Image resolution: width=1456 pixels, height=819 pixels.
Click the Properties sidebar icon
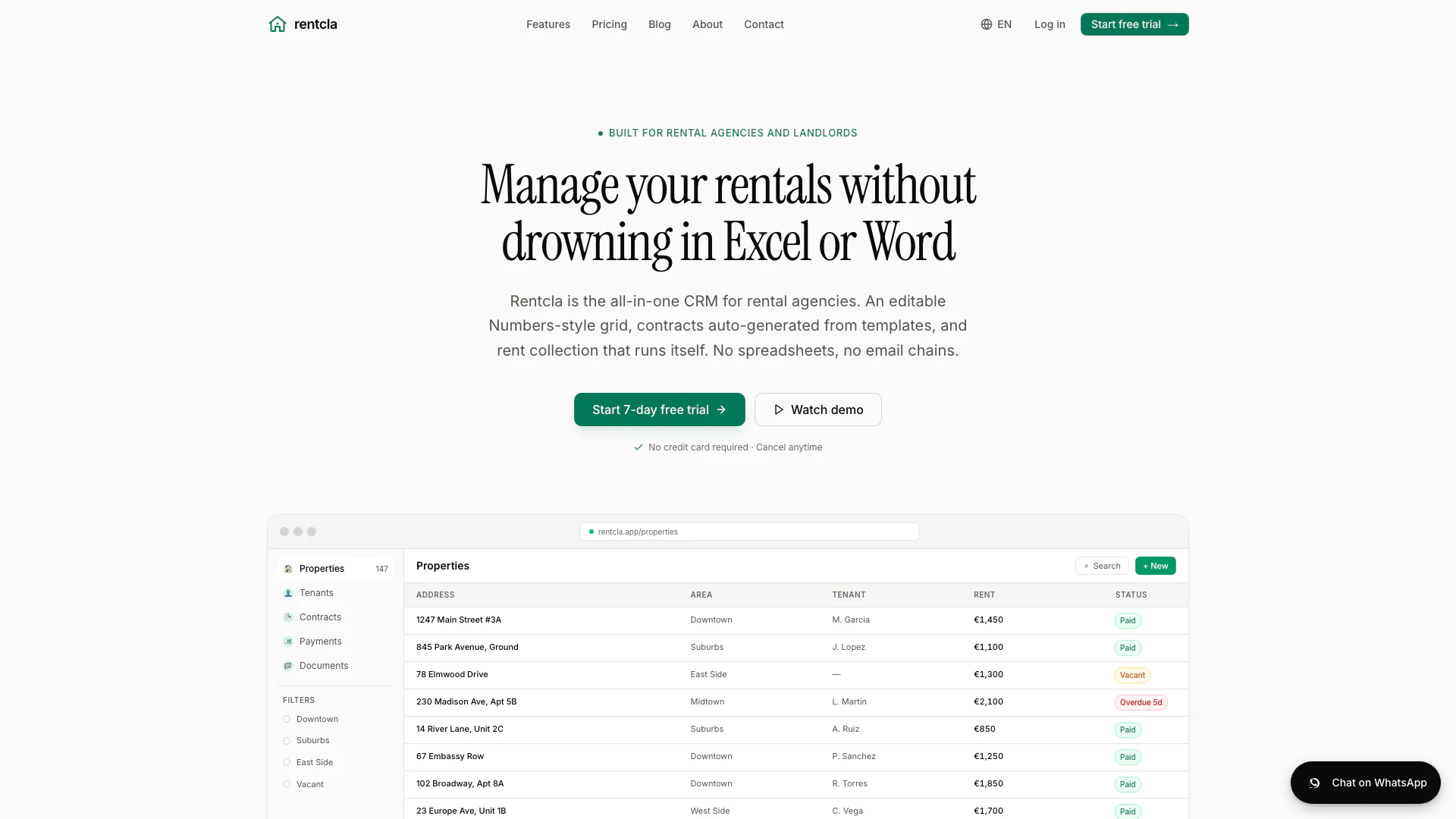[x=288, y=569]
